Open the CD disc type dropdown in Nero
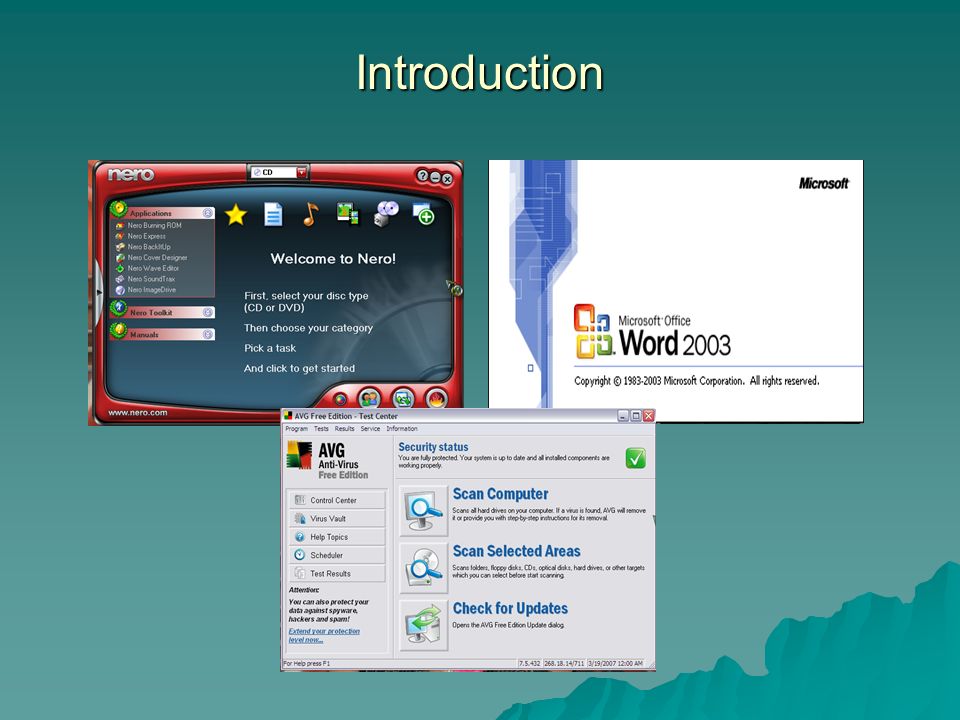The height and width of the screenshot is (720, 960). click(301, 173)
